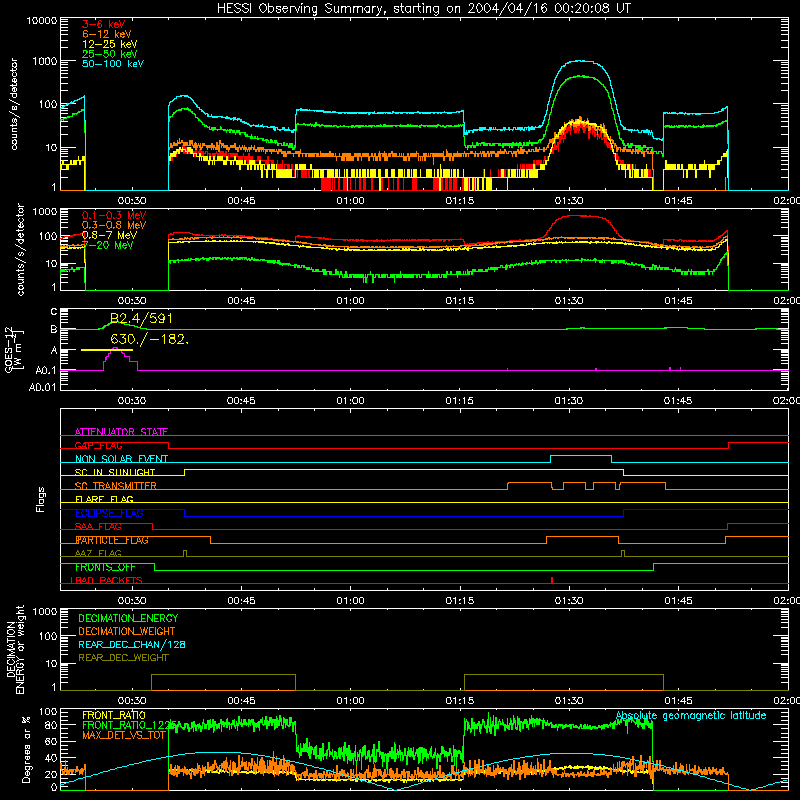
Task: Click the DECIMATION ENERGY or weight axis title
Action: coord(15,649)
